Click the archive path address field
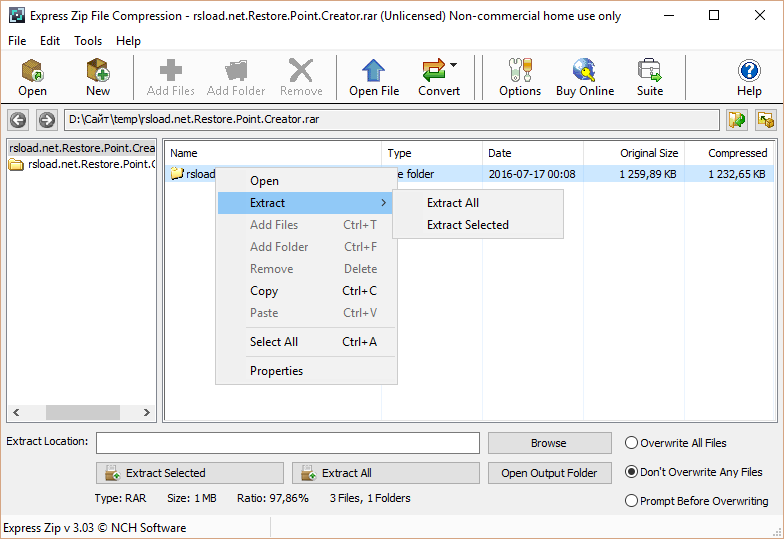Viewport: 784px width, 539px height. [x=392, y=120]
